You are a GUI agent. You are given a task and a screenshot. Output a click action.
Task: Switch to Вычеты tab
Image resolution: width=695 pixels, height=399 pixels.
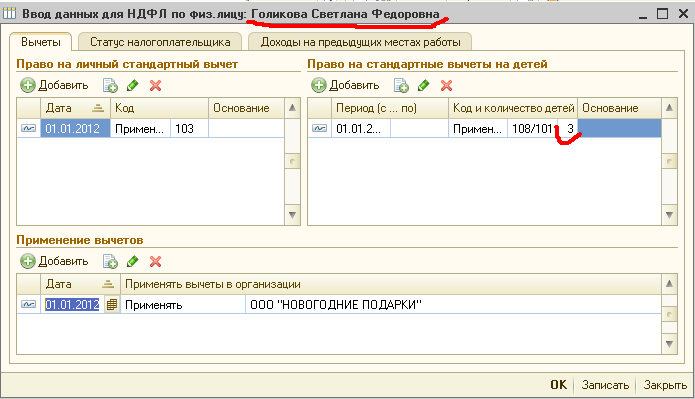point(41,42)
